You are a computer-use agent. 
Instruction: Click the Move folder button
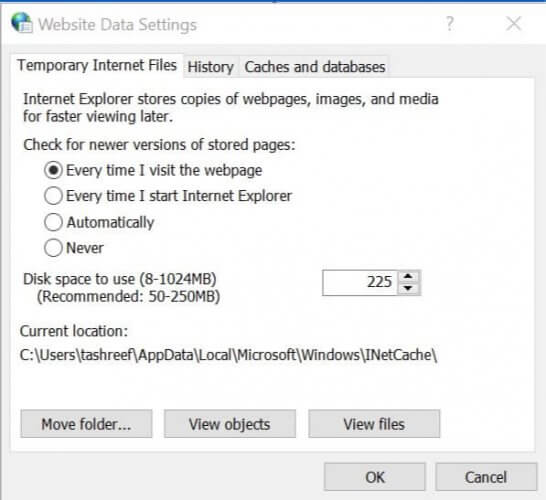[x=86, y=424]
